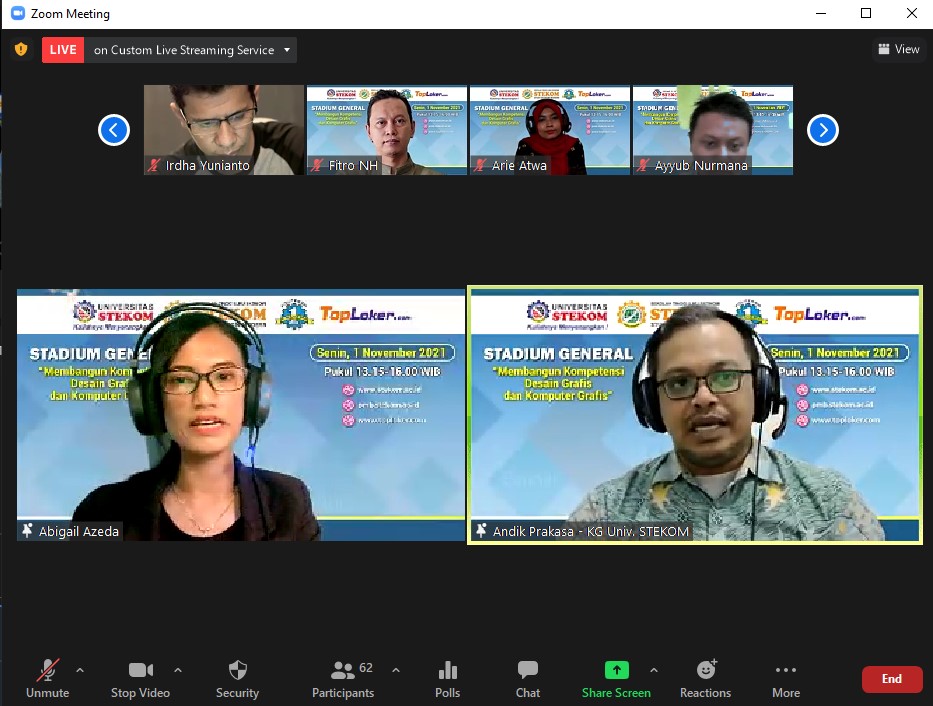Viewport: 933px width, 706px height.
Task: Select Ayyub Nurmana video thumbnail
Action: pos(713,130)
